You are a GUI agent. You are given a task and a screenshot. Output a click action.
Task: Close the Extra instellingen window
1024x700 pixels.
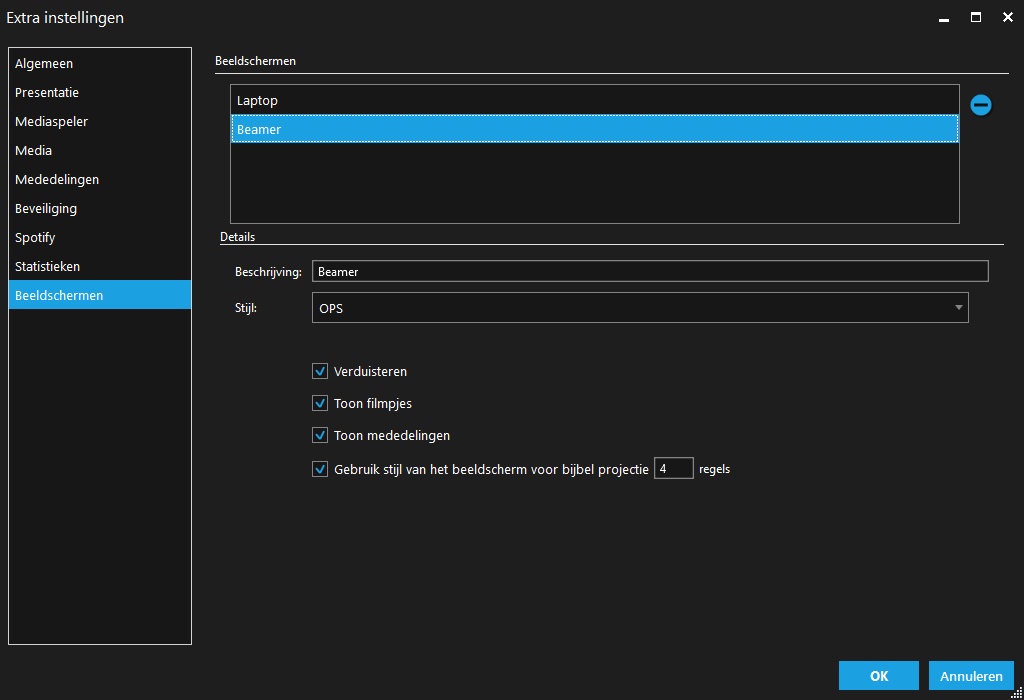point(1008,18)
